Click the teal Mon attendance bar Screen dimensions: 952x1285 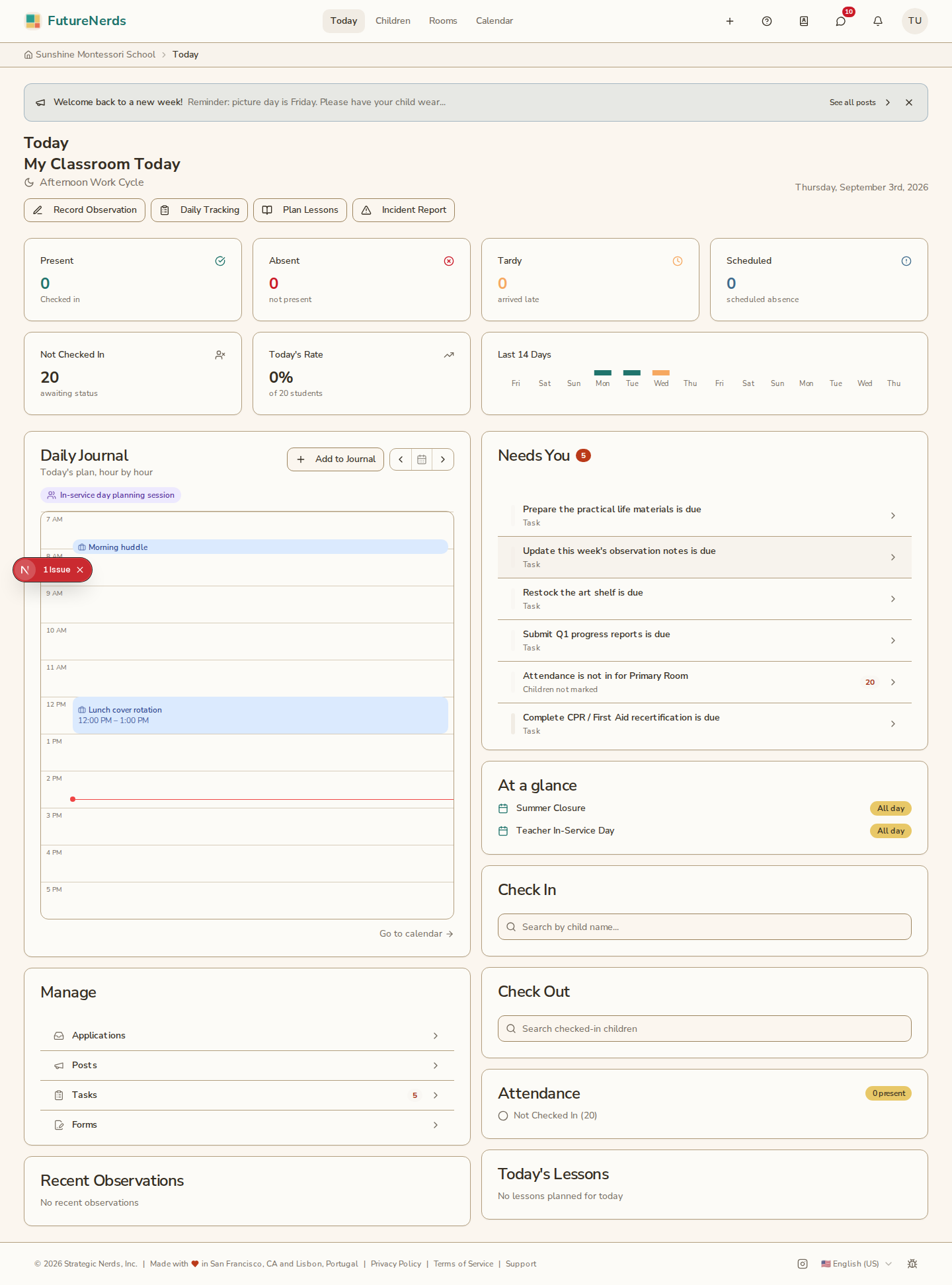603,373
